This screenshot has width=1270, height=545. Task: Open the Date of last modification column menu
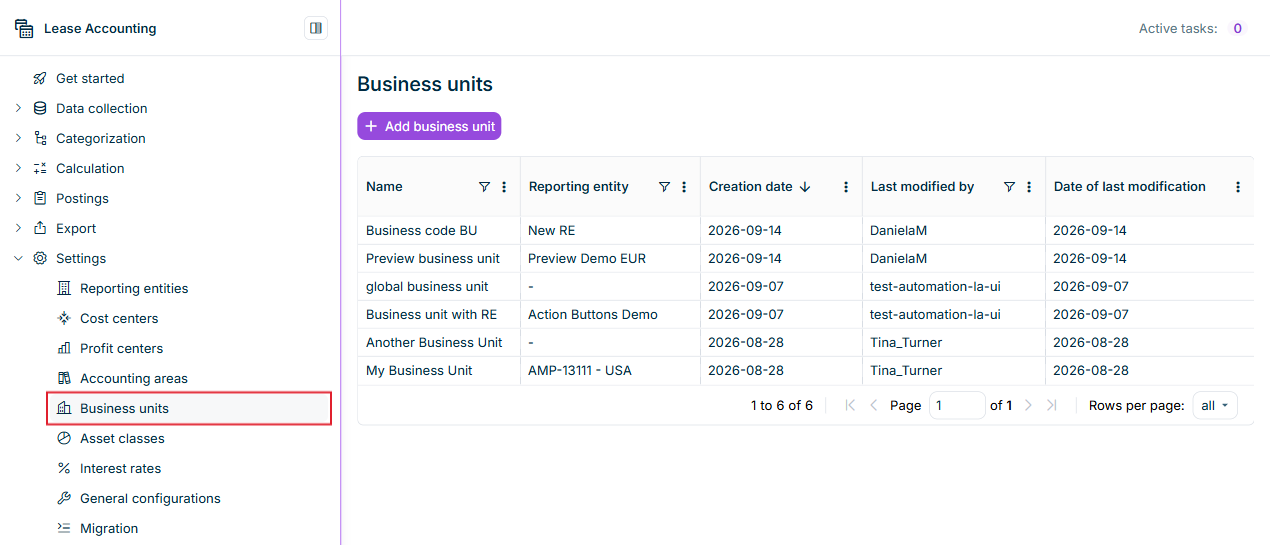pos(1238,187)
